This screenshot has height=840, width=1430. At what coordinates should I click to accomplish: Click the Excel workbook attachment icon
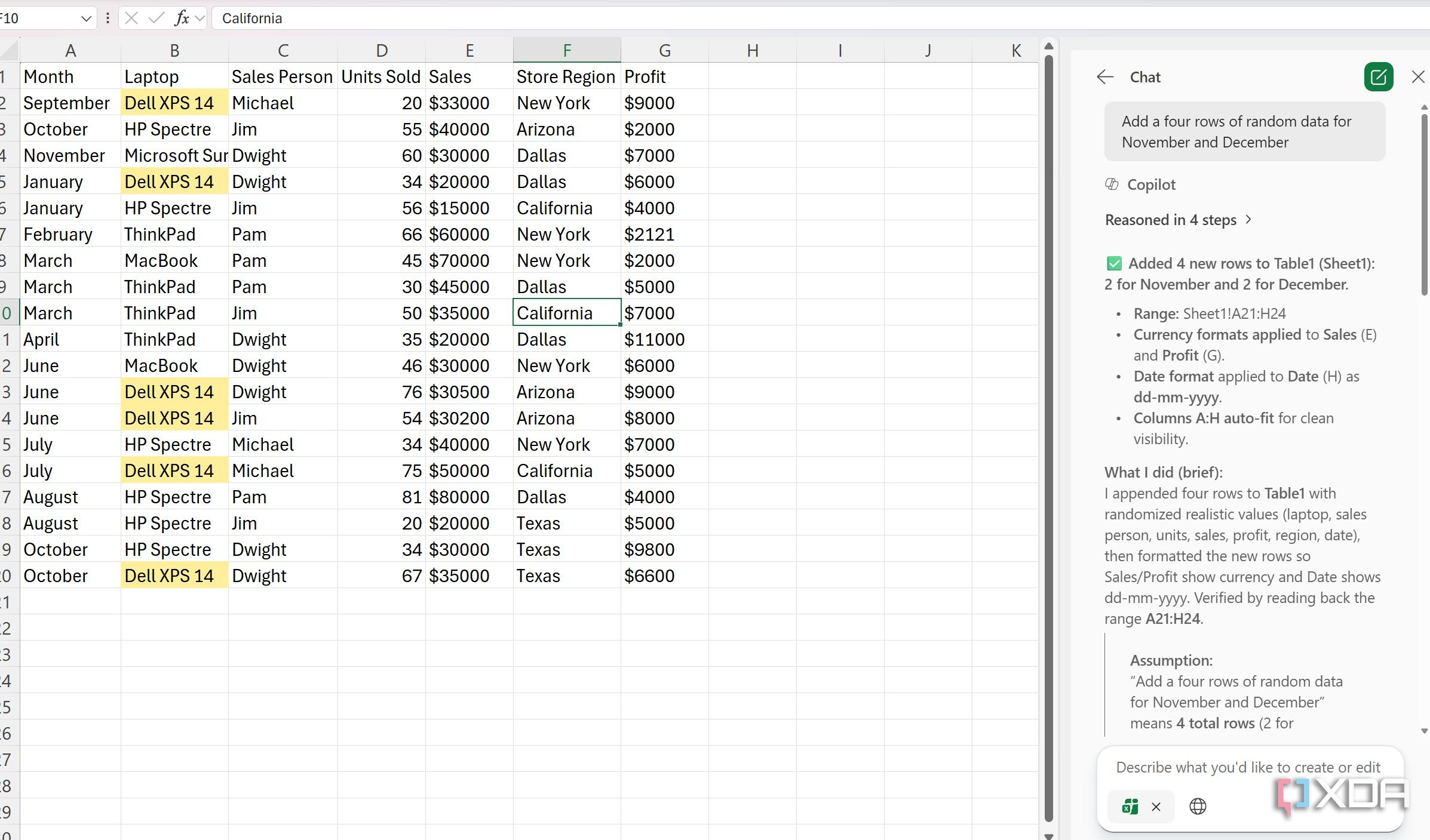pos(1130,807)
